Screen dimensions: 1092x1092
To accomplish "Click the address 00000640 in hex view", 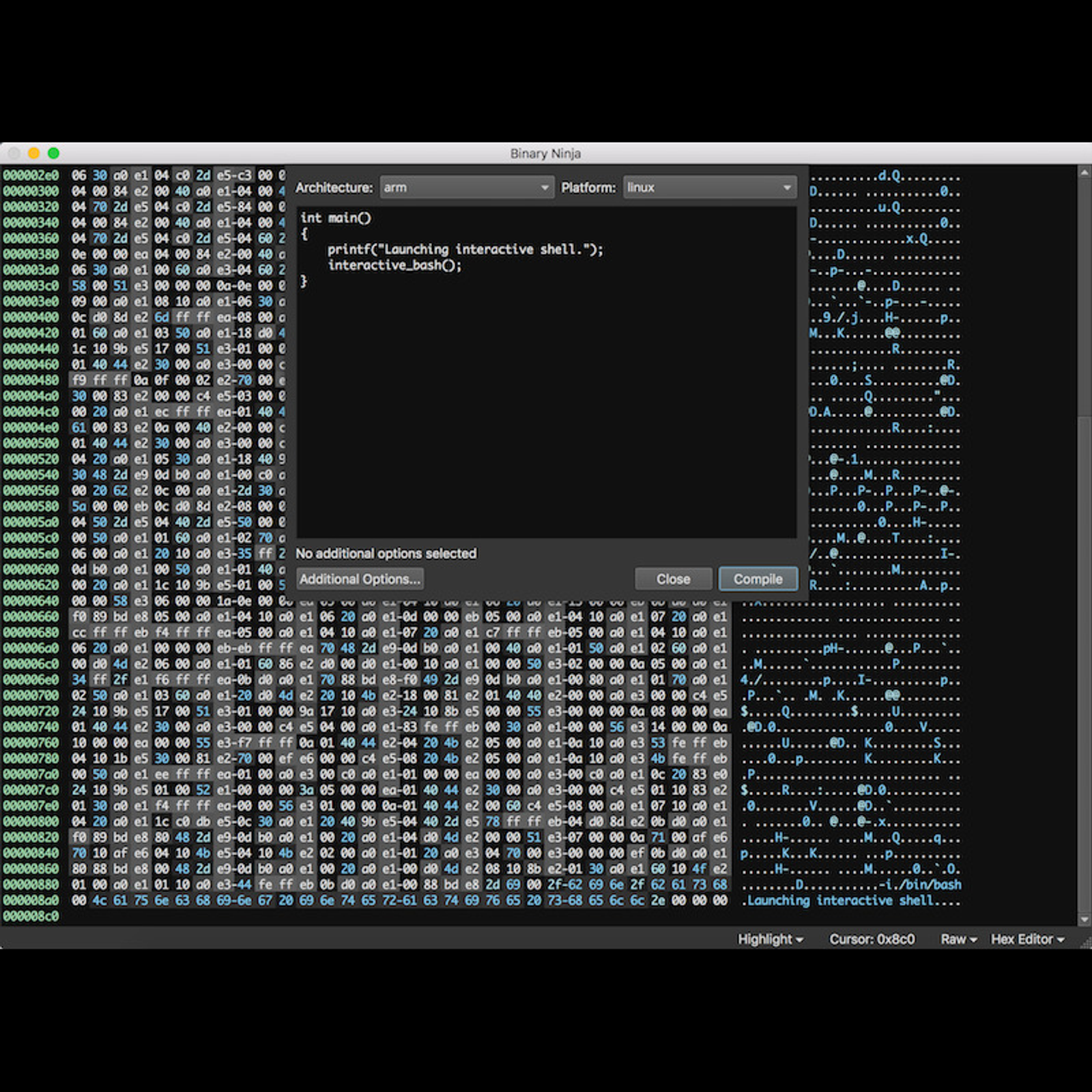I will (31, 601).
